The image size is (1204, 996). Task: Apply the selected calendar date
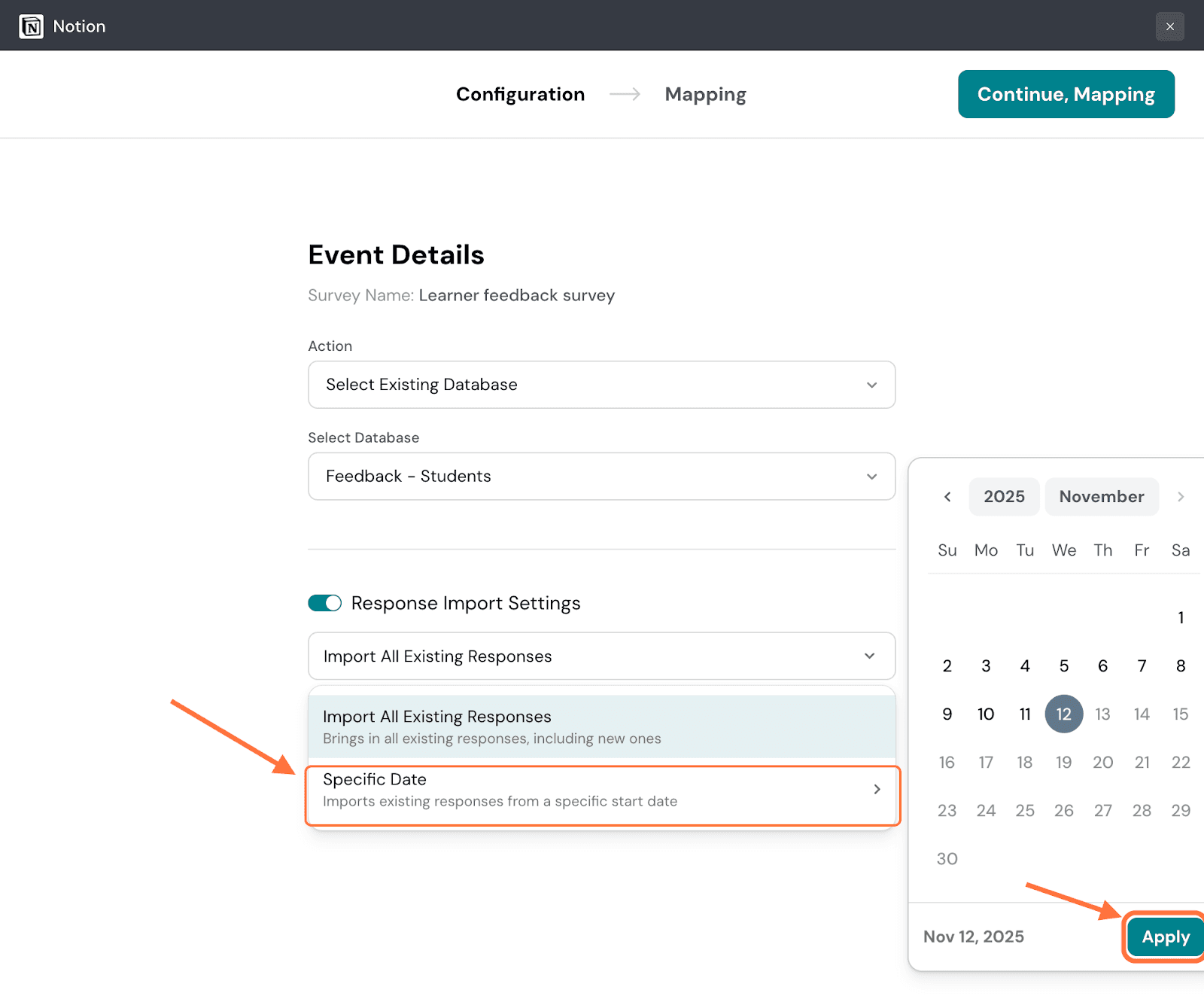[x=1165, y=937]
